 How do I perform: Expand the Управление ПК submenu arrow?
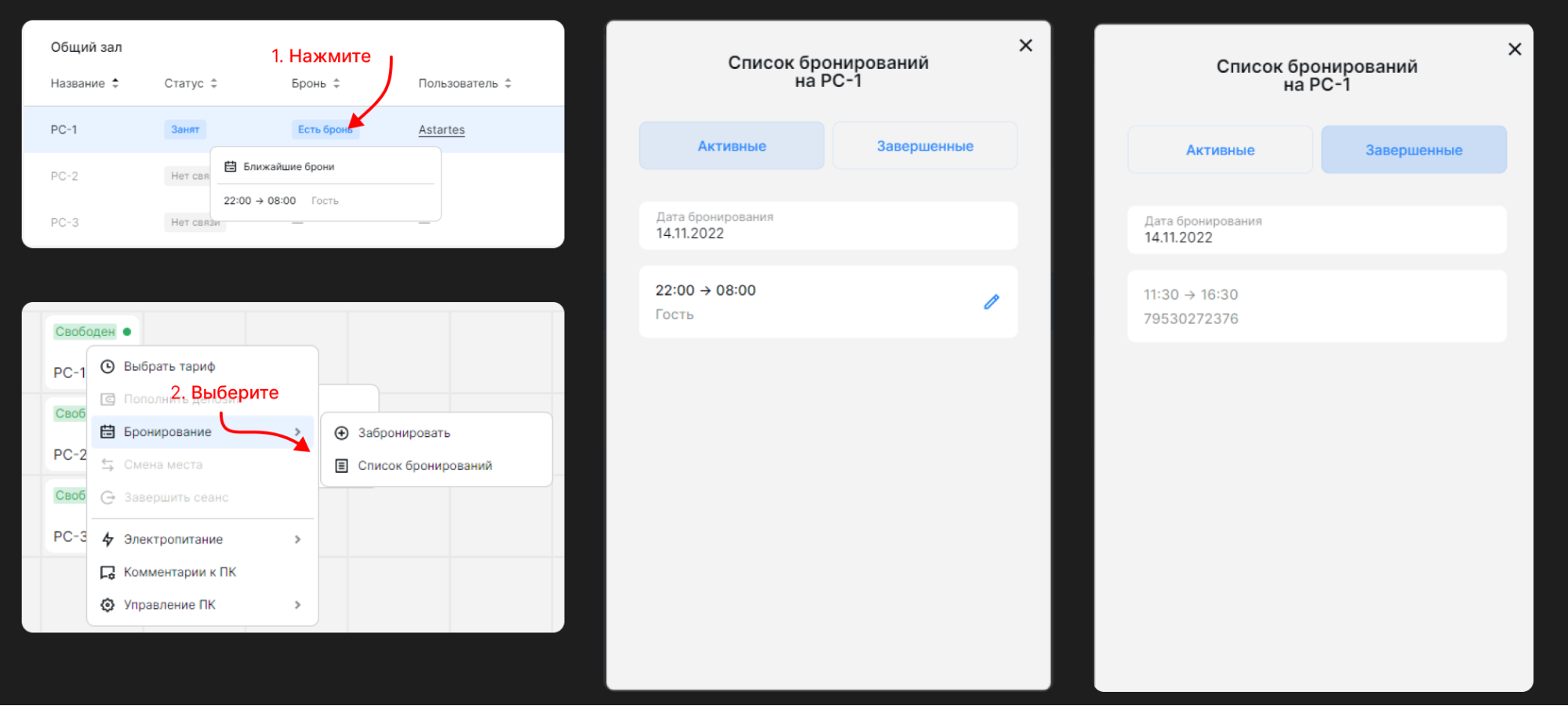pyautogui.click(x=298, y=605)
